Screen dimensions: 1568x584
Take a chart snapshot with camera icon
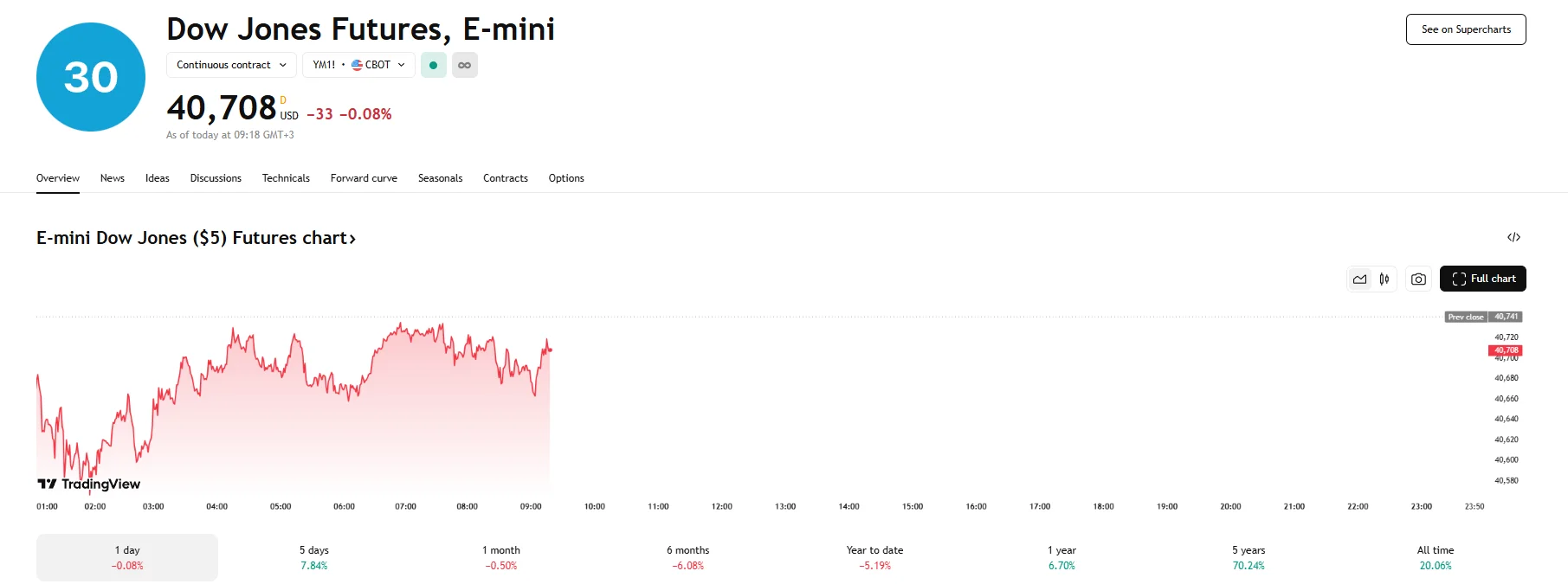(1418, 279)
